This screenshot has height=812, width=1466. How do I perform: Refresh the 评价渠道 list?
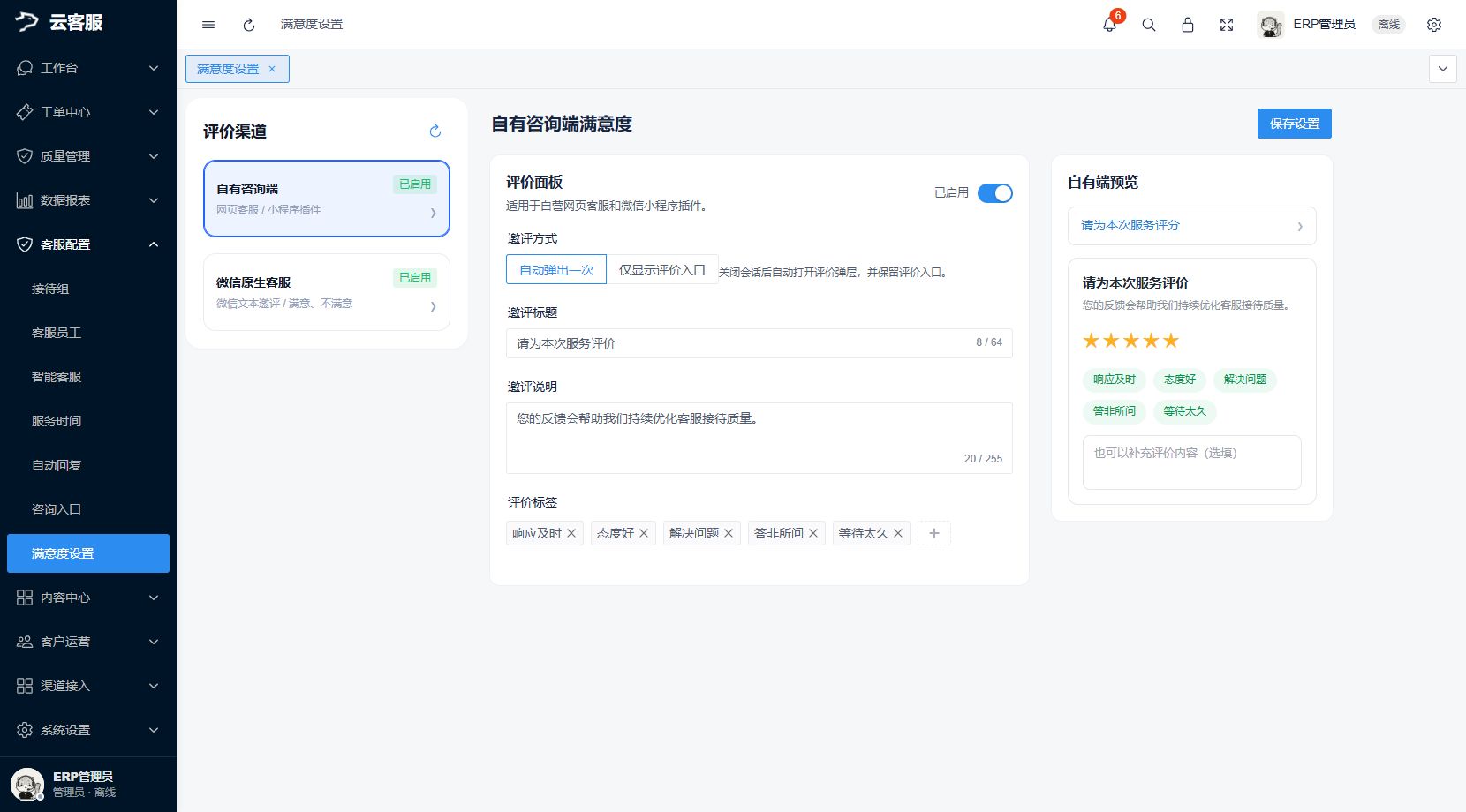pos(435,132)
